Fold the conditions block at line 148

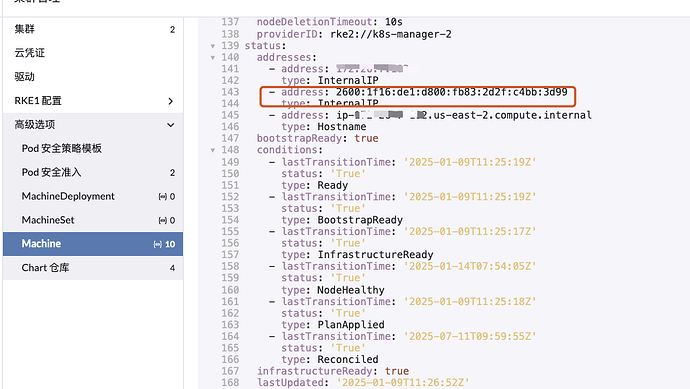click(213, 150)
